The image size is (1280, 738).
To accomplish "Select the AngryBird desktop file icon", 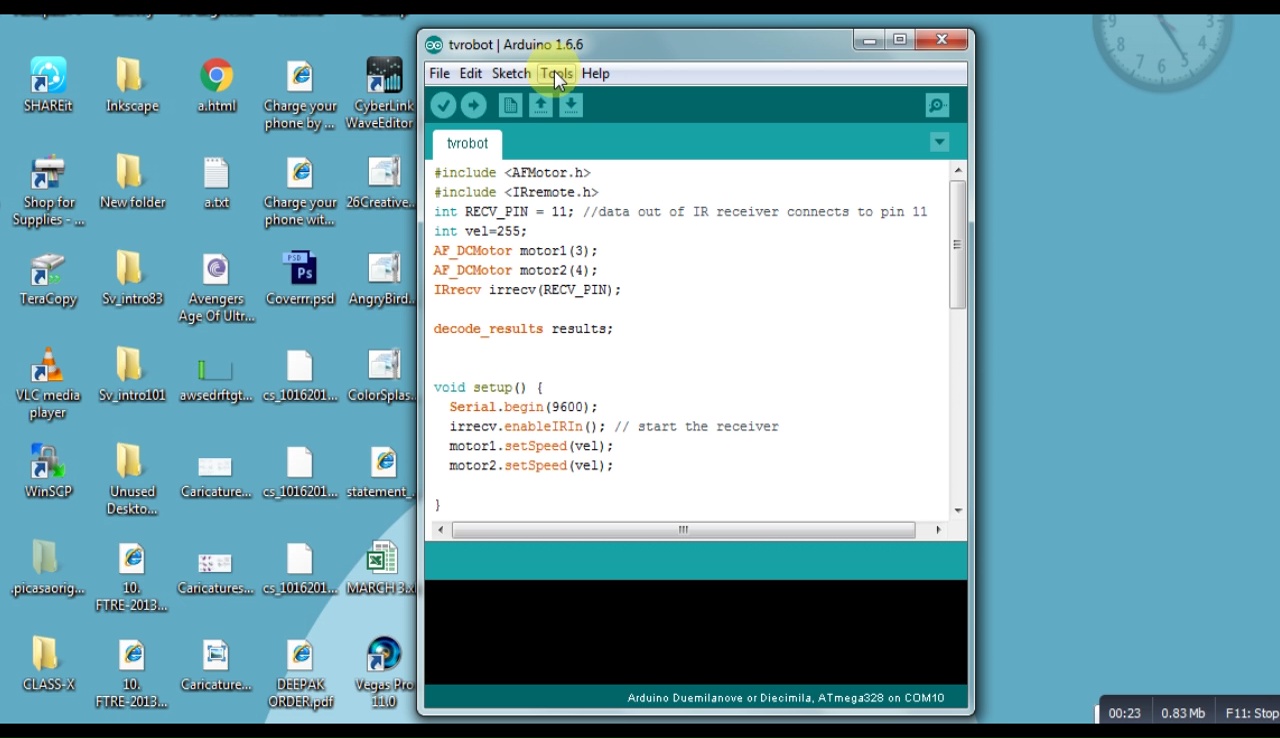I will [381, 278].
